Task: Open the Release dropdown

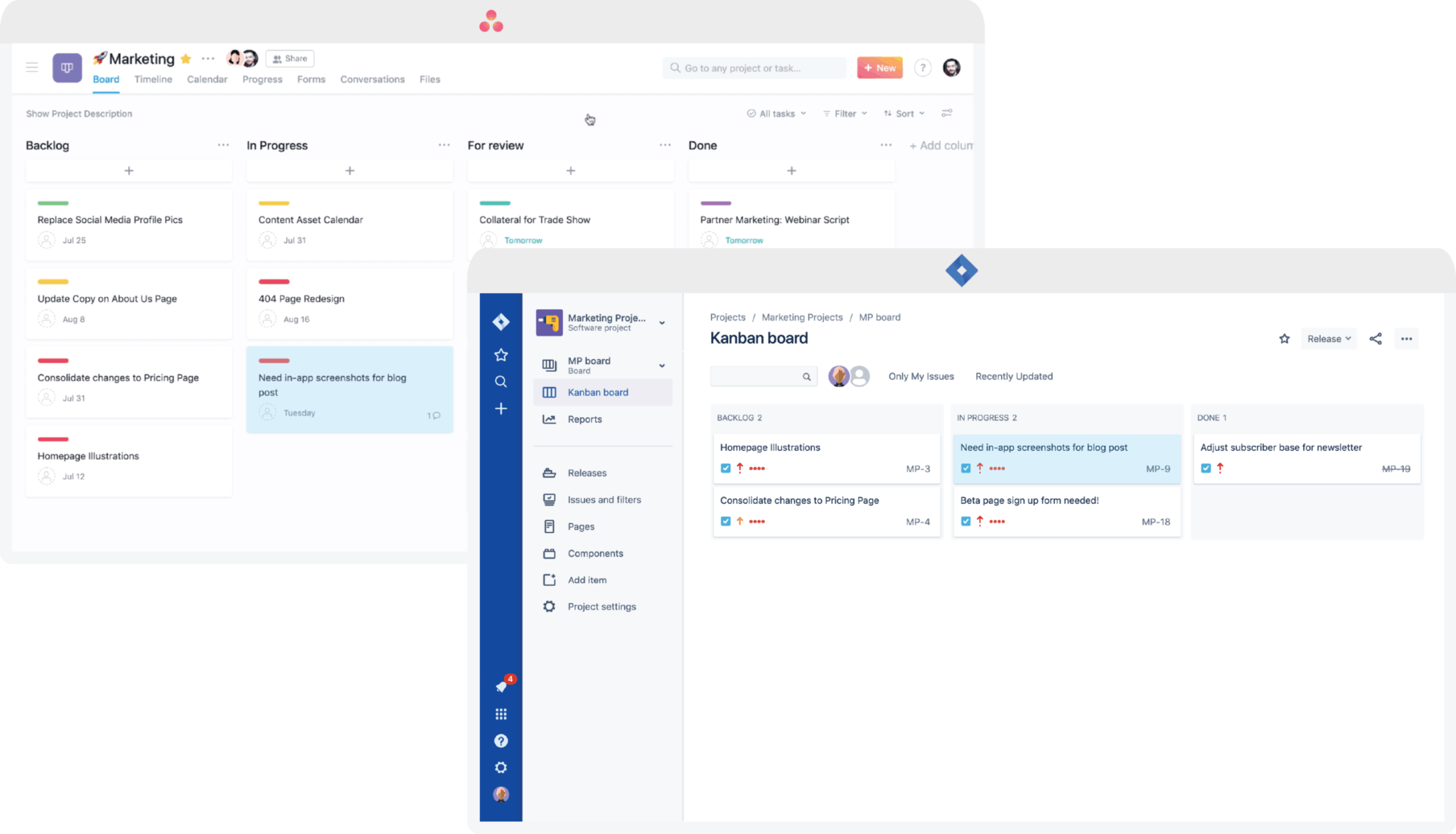Action: [1328, 338]
